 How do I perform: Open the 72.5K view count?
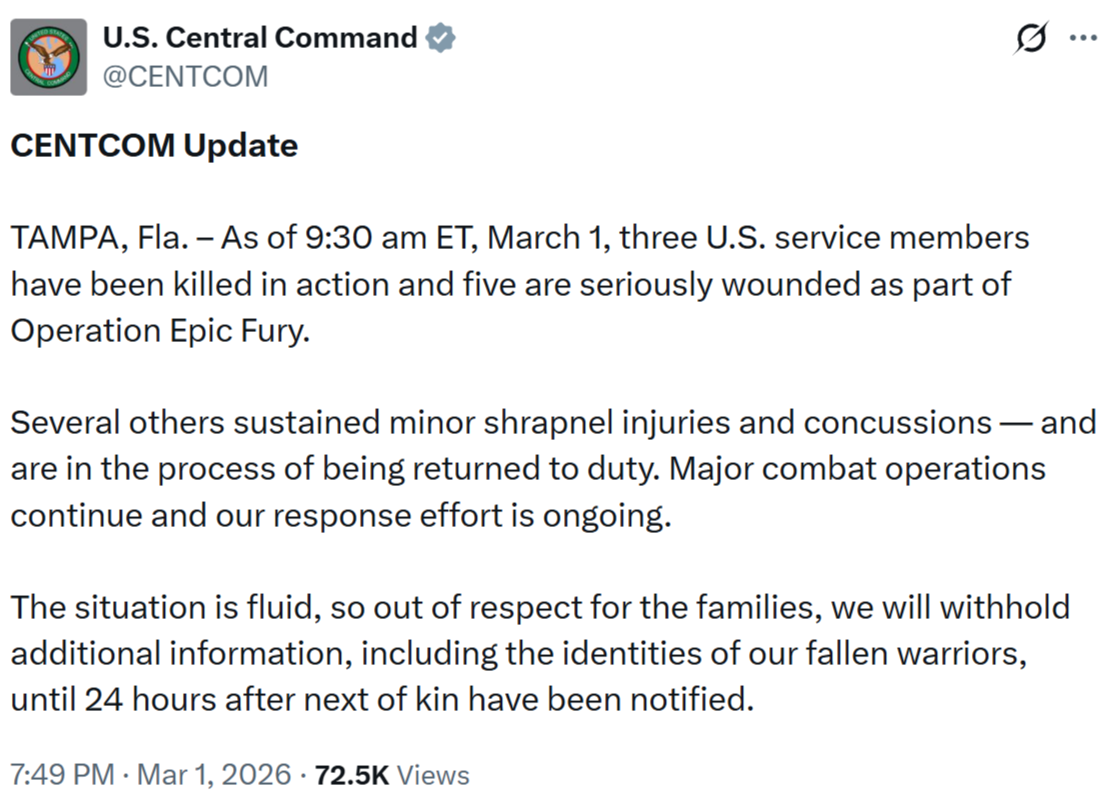351,774
